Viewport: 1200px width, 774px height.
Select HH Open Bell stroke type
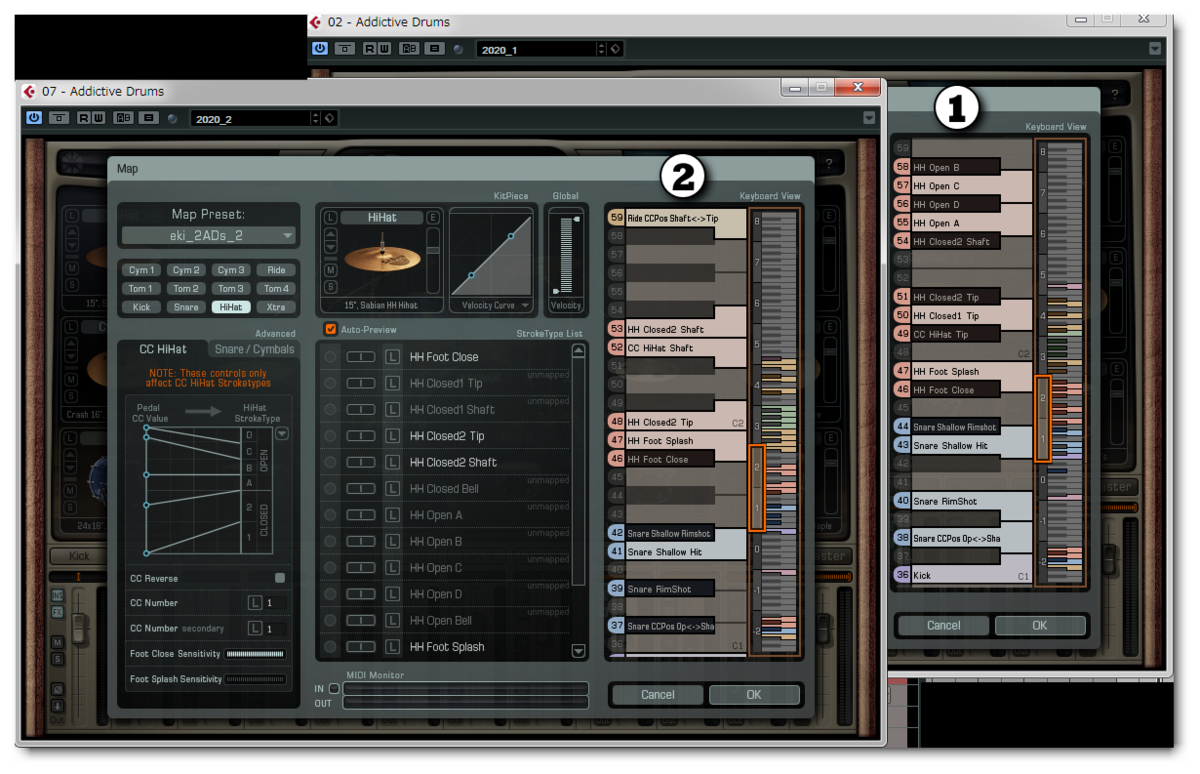tap(441, 621)
